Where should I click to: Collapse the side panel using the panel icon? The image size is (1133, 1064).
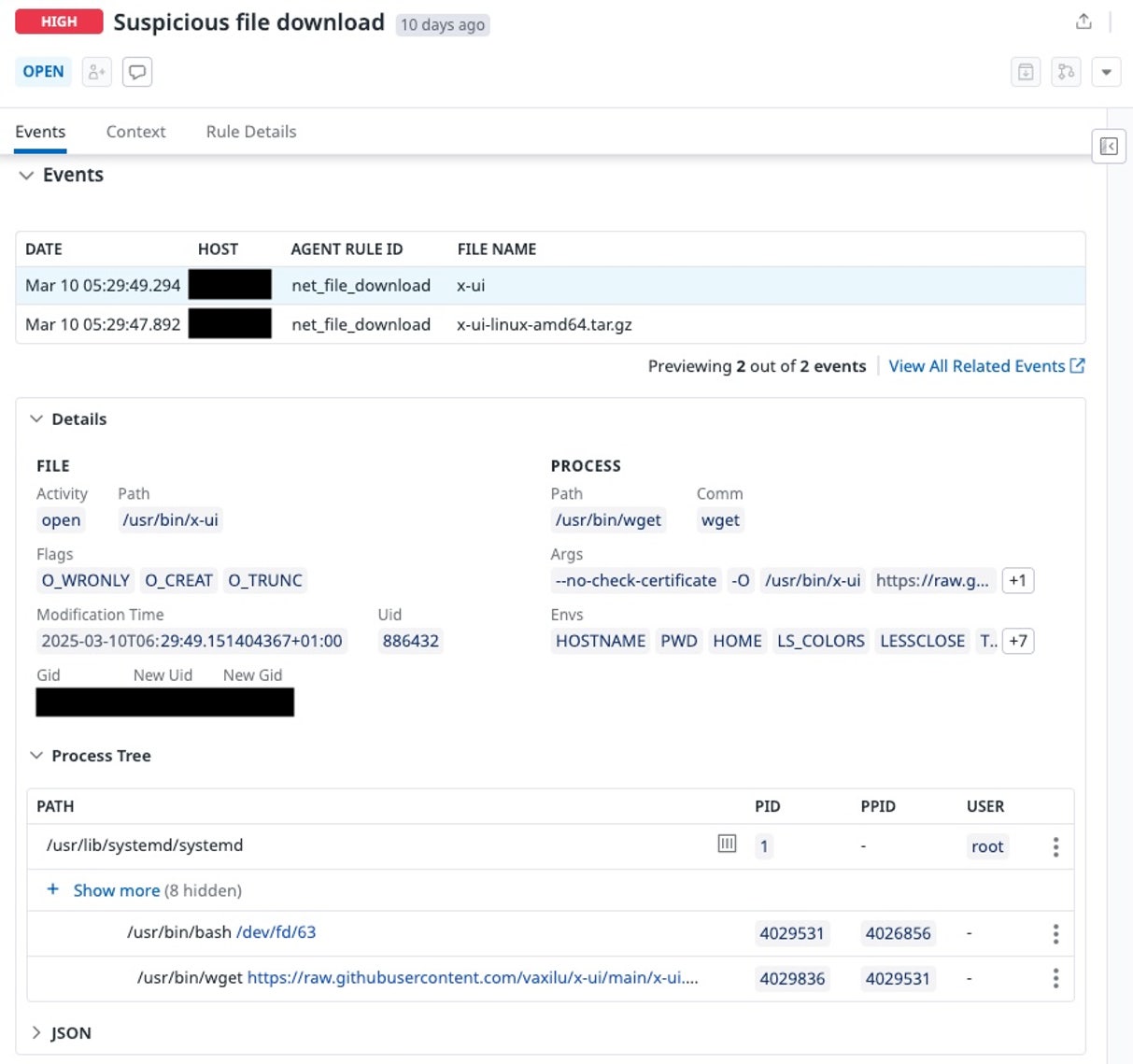pos(1108,147)
